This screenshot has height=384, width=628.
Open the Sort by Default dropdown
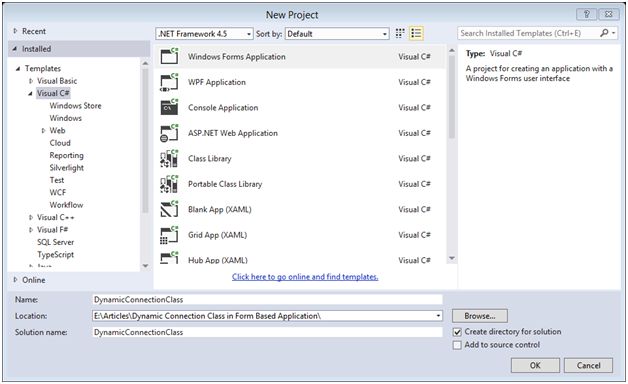click(x=337, y=34)
